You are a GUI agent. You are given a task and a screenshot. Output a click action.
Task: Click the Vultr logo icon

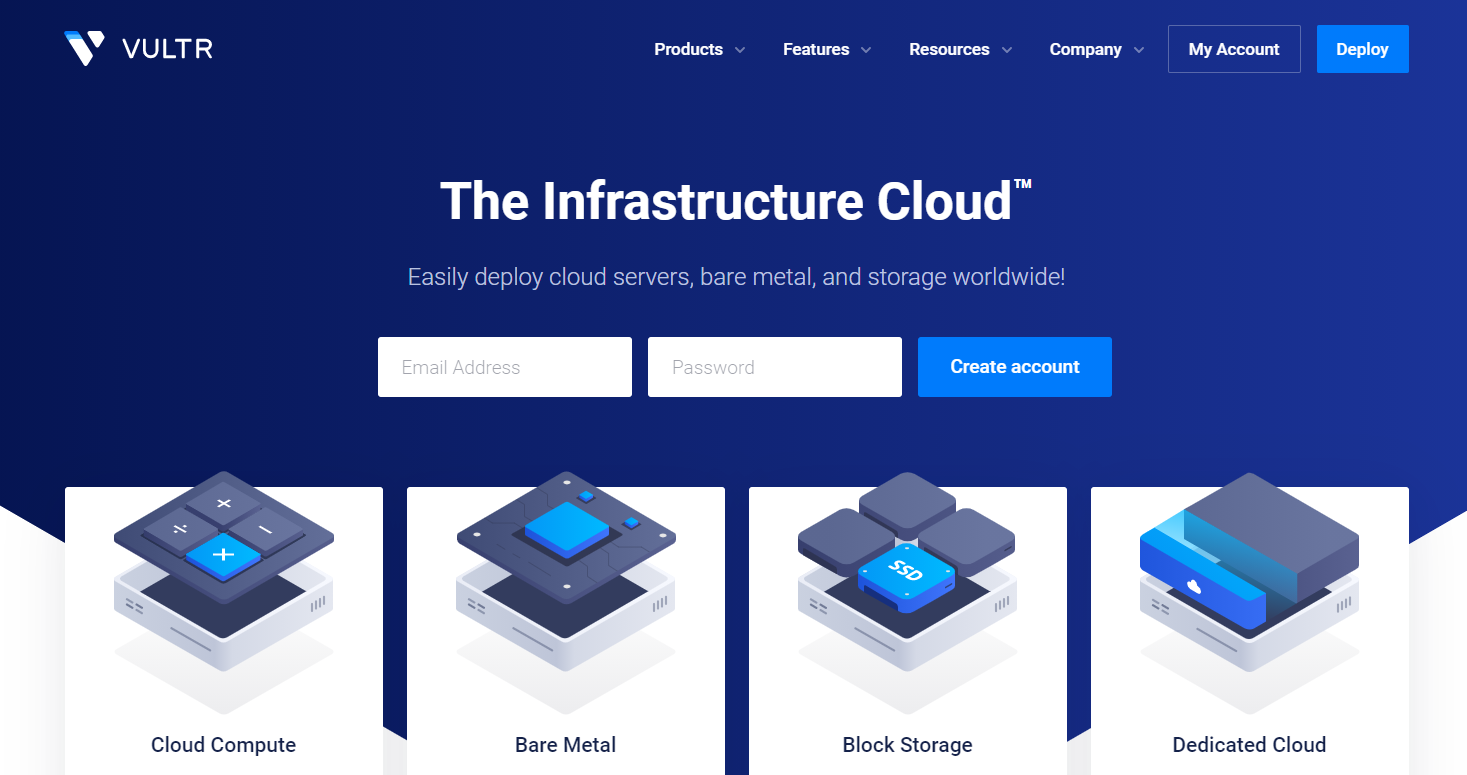tap(84, 48)
